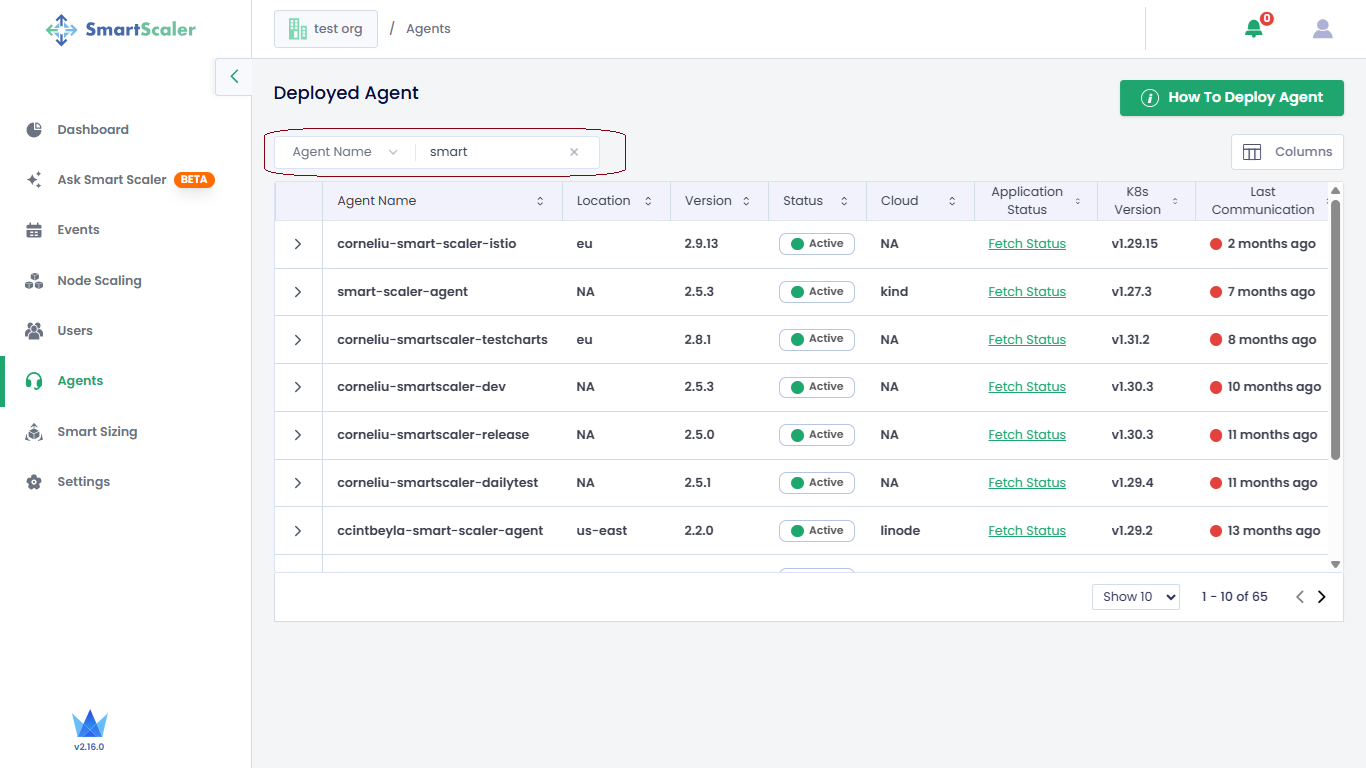Click the v1.31.2 K8s version cell
The width and height of the screenshot is (1366, 768).
pos(1131,340)
